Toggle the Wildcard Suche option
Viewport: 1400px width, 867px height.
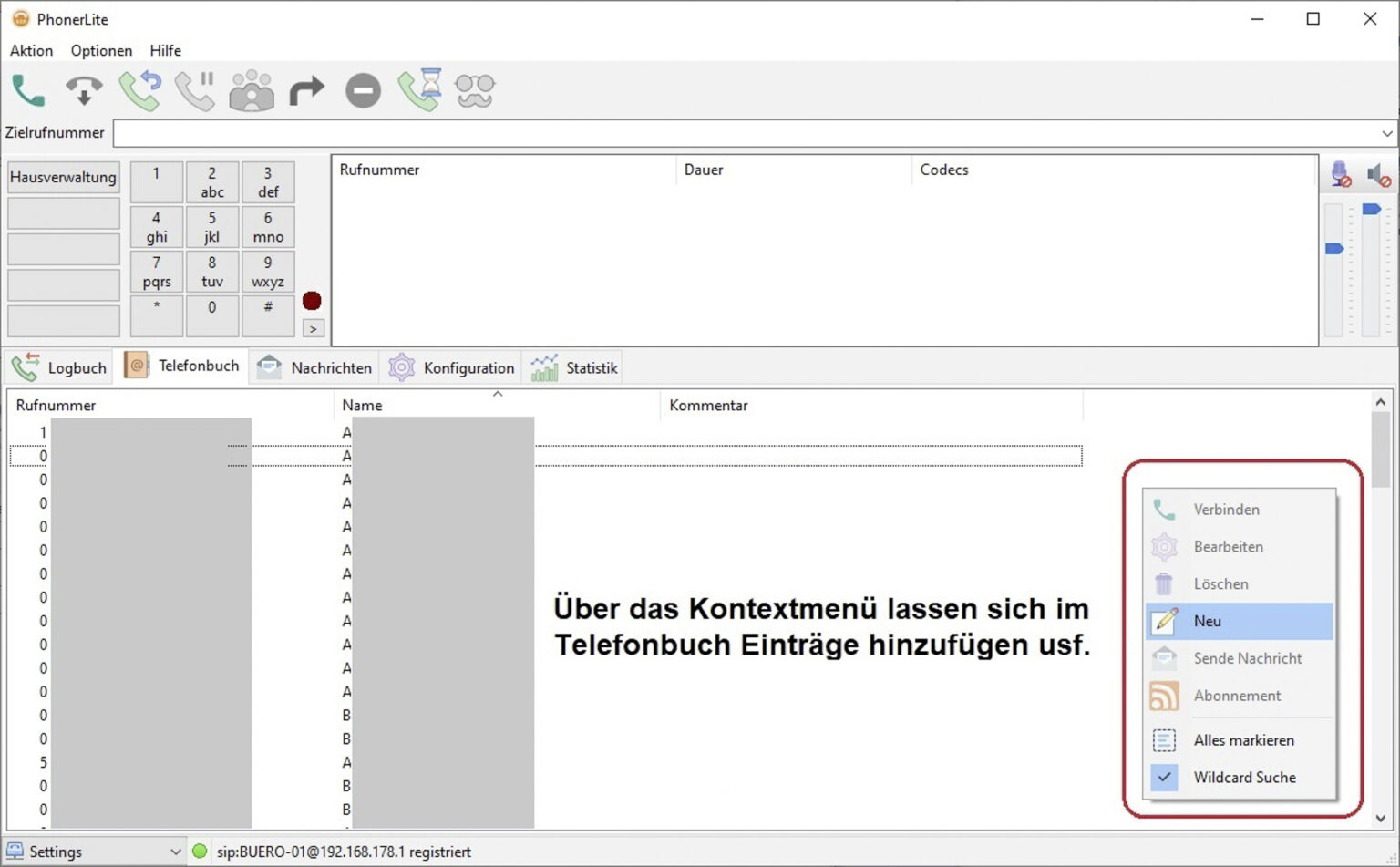[1244, 777]
